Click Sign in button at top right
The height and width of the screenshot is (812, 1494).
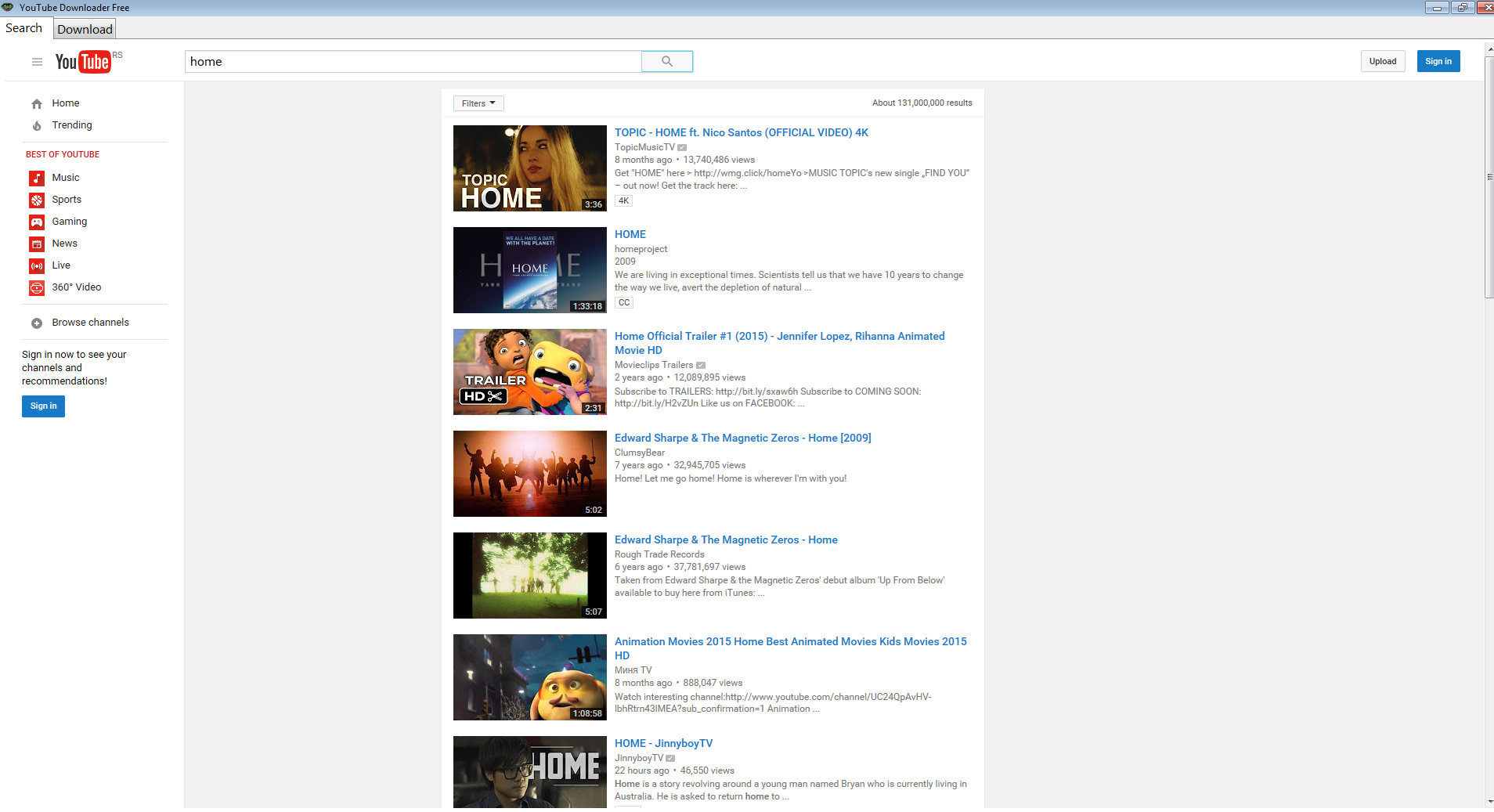[1438, 61]
